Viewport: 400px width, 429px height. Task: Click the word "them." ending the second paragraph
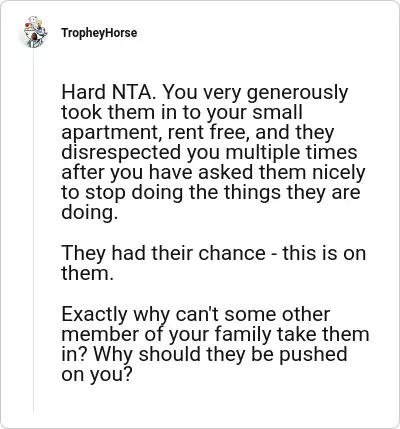pyautogui.click(x=87, y=273)
